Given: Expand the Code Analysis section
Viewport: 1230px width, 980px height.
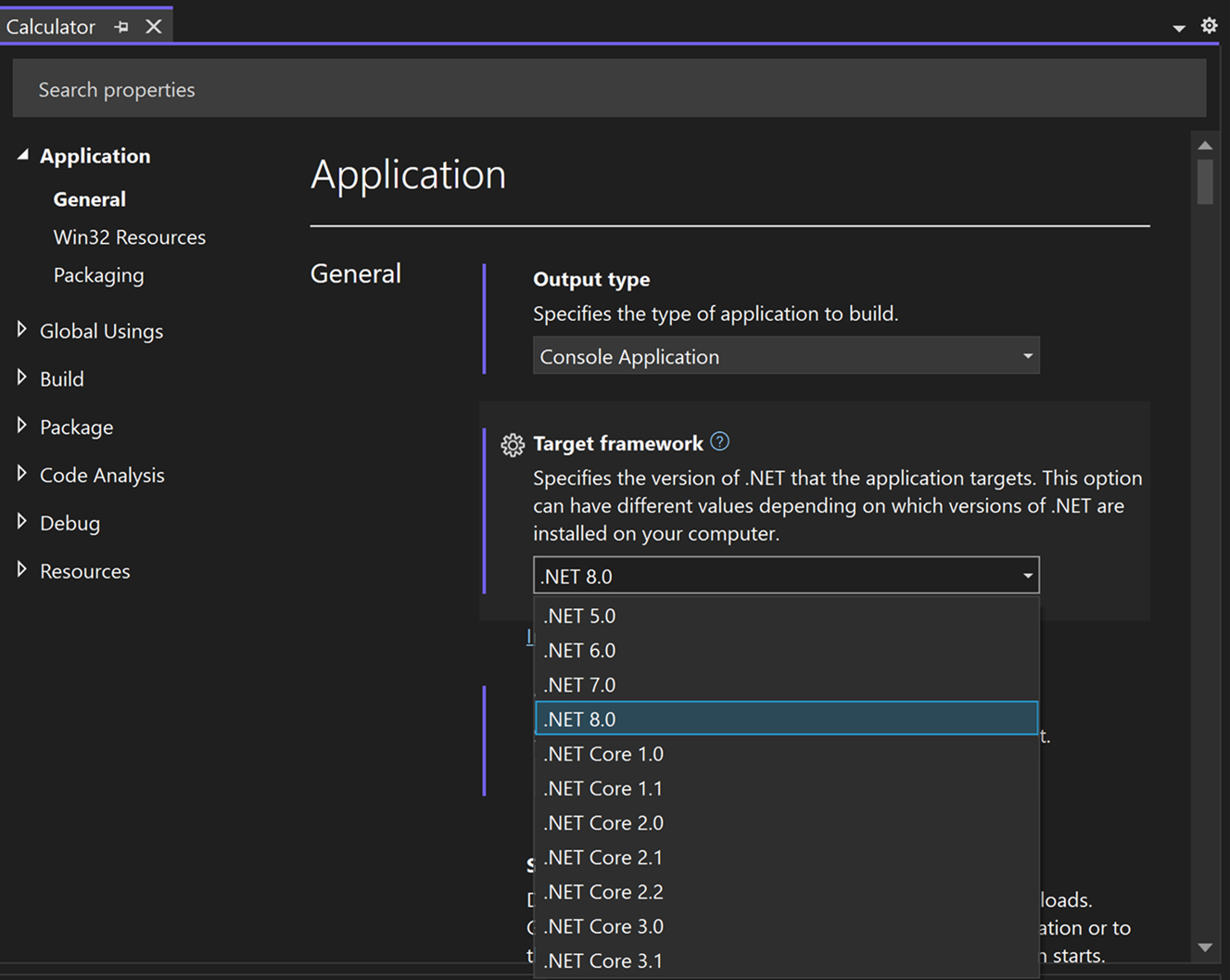Looking at the screenshot, I should (22, 474).
